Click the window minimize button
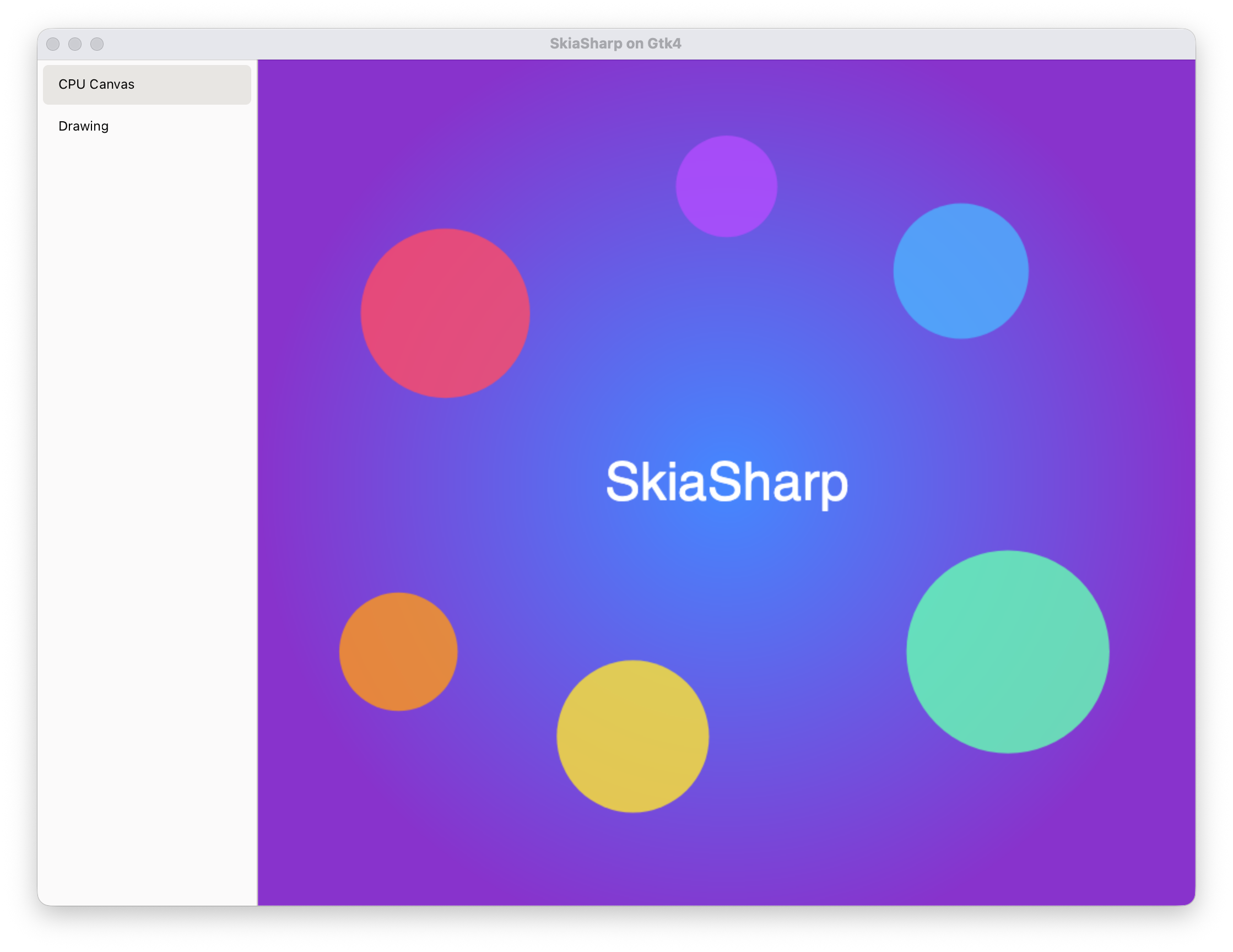This screenshot has height=952, width=1233. coord(75,44)
